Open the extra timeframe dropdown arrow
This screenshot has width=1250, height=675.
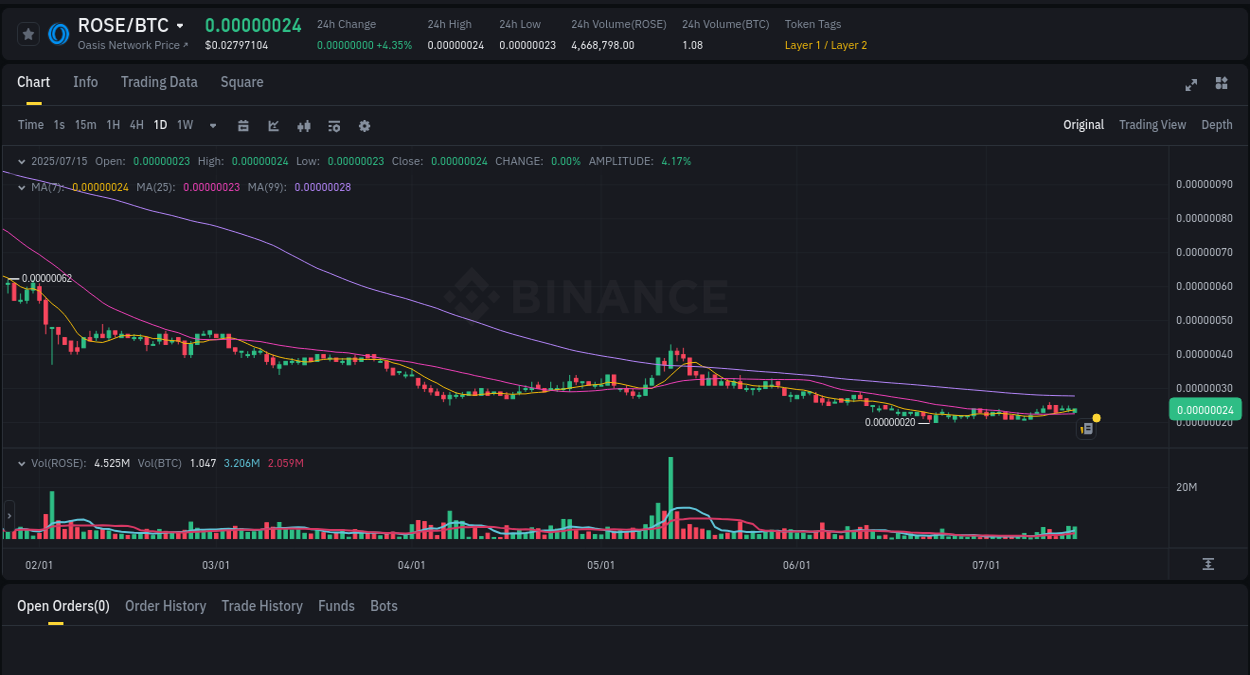[212, 126]
